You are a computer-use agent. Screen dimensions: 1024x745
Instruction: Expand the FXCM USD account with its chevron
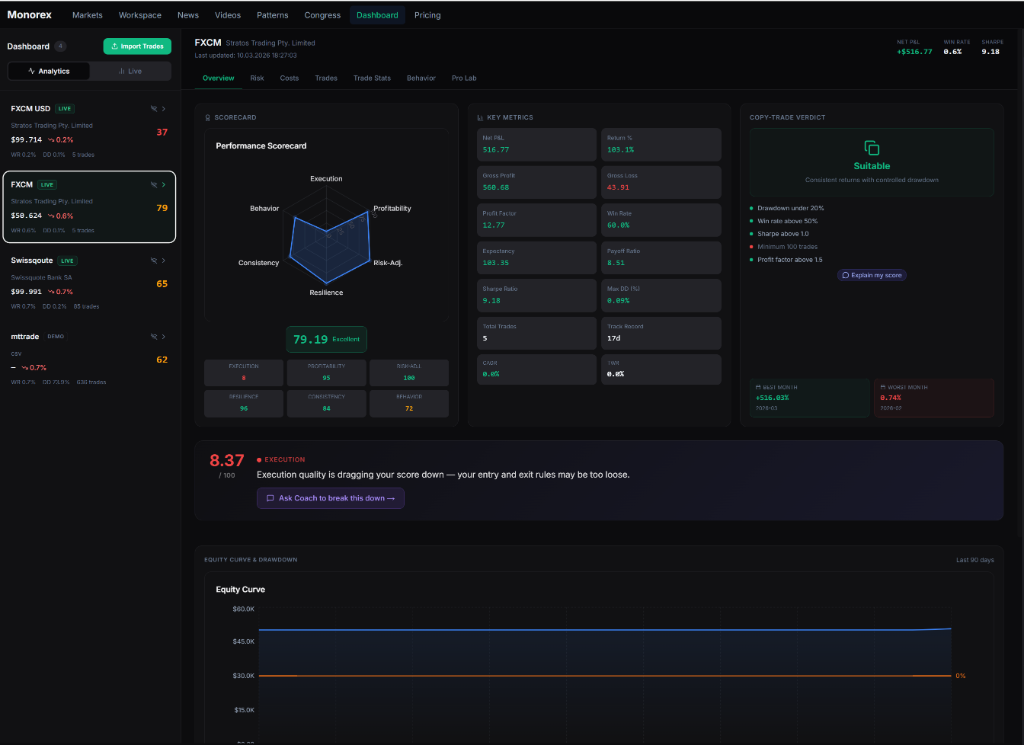(162, 108)
